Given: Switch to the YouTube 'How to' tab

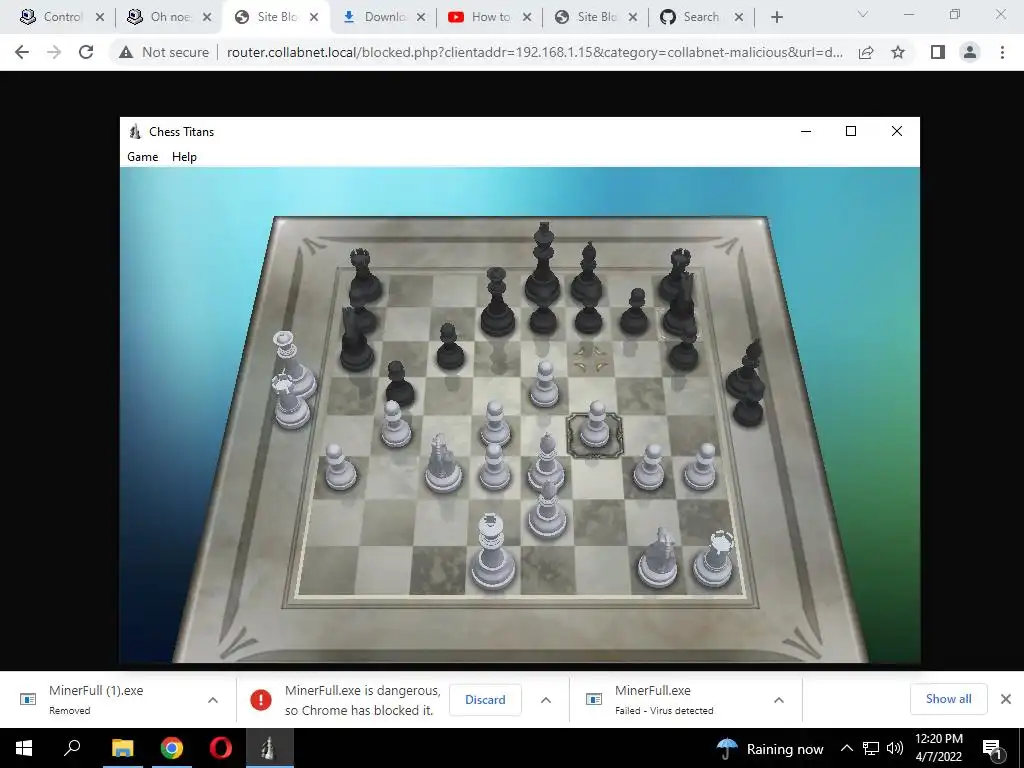Looking at the screenshot, I should pyautogui.click(x=490, y=17).
